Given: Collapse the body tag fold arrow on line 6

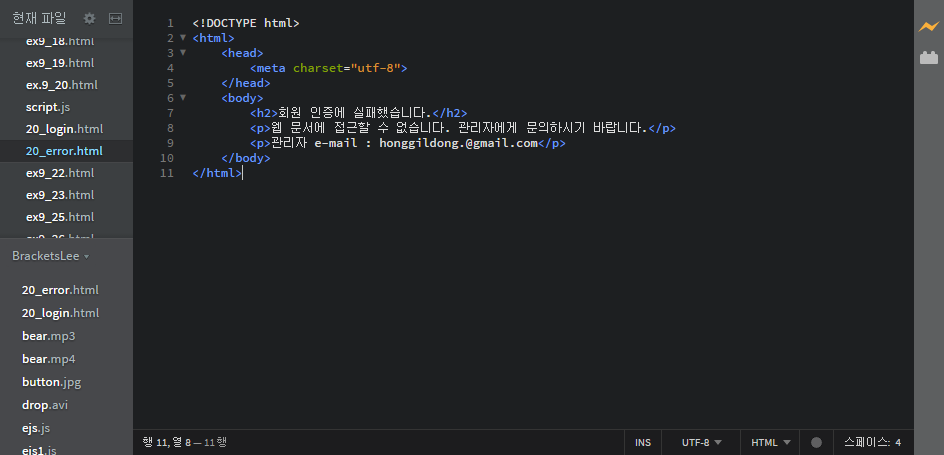Looking at the screenshot, I should click(183, 97).
